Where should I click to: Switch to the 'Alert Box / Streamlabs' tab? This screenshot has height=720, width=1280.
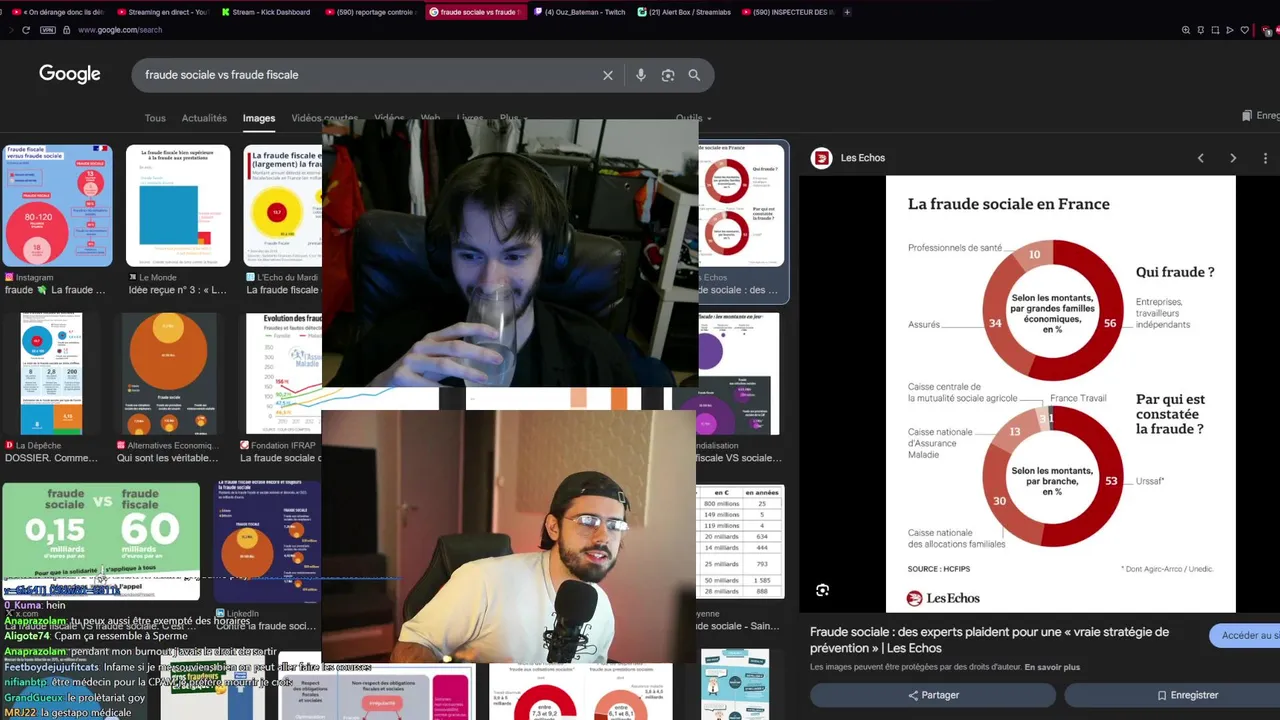[x=684, y=12]
